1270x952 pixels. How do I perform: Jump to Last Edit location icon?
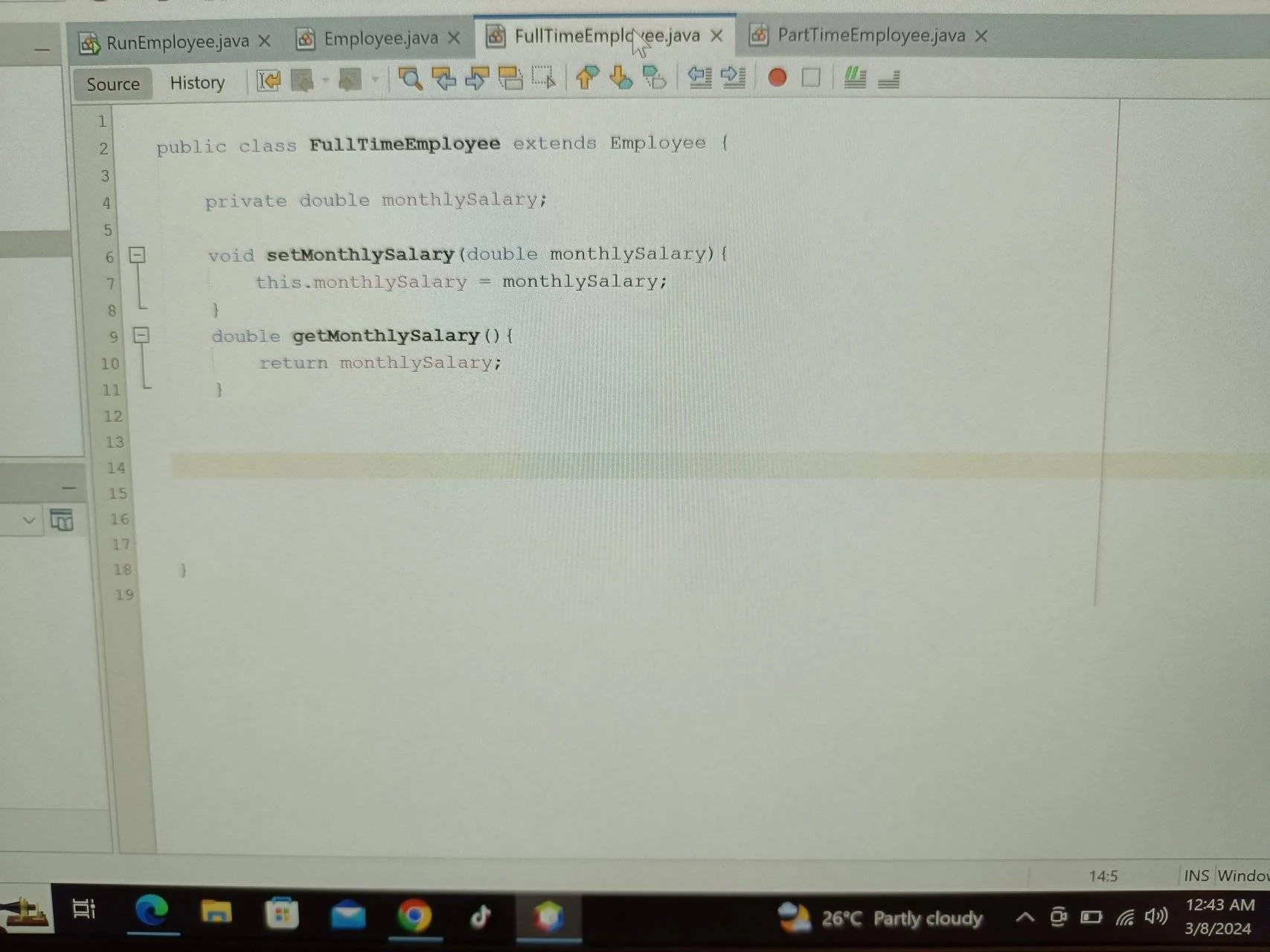269,80
